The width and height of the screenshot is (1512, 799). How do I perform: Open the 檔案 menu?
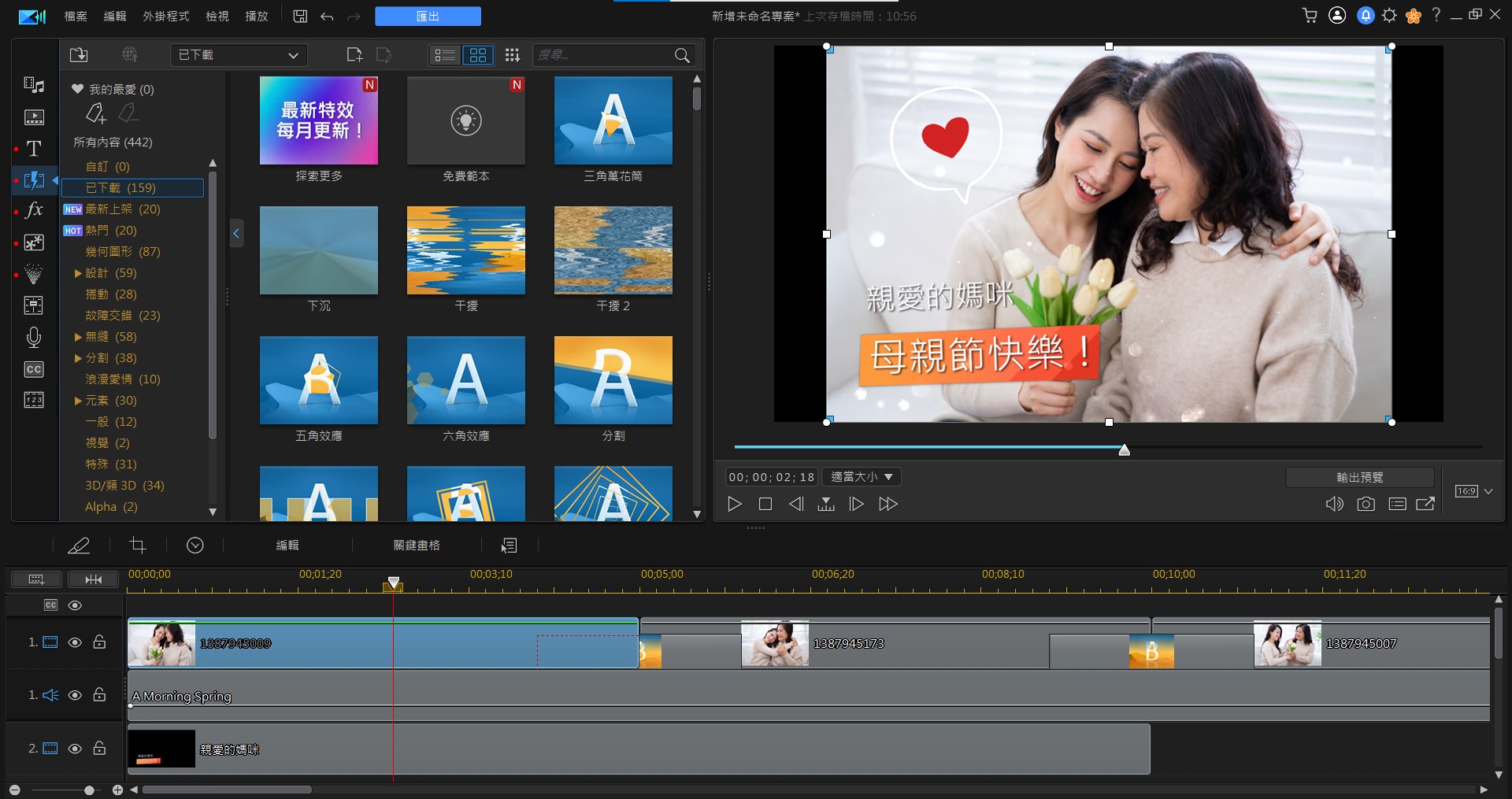tap(76, 16)
